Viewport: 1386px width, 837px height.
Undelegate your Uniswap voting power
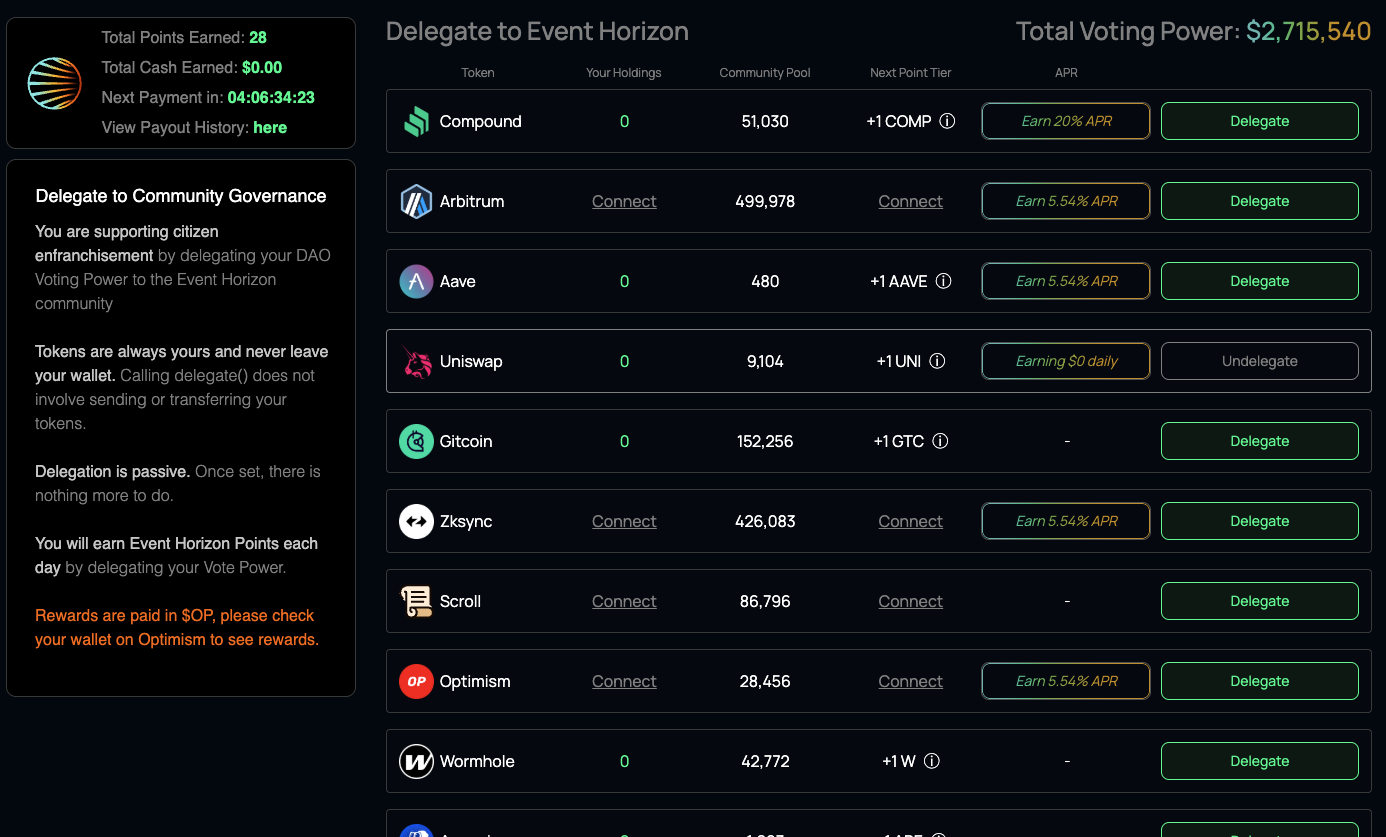[1259, 361]
